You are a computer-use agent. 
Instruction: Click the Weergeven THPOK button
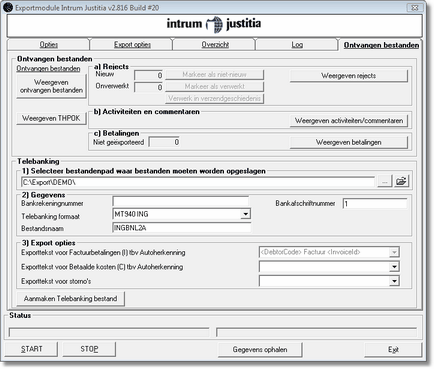click(51, 118)
